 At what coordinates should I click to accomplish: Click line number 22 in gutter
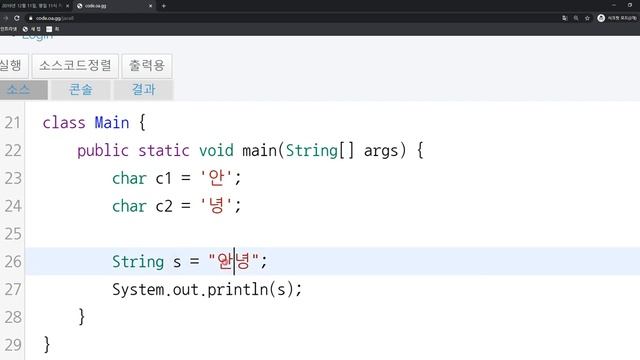[x=12, y=150]
